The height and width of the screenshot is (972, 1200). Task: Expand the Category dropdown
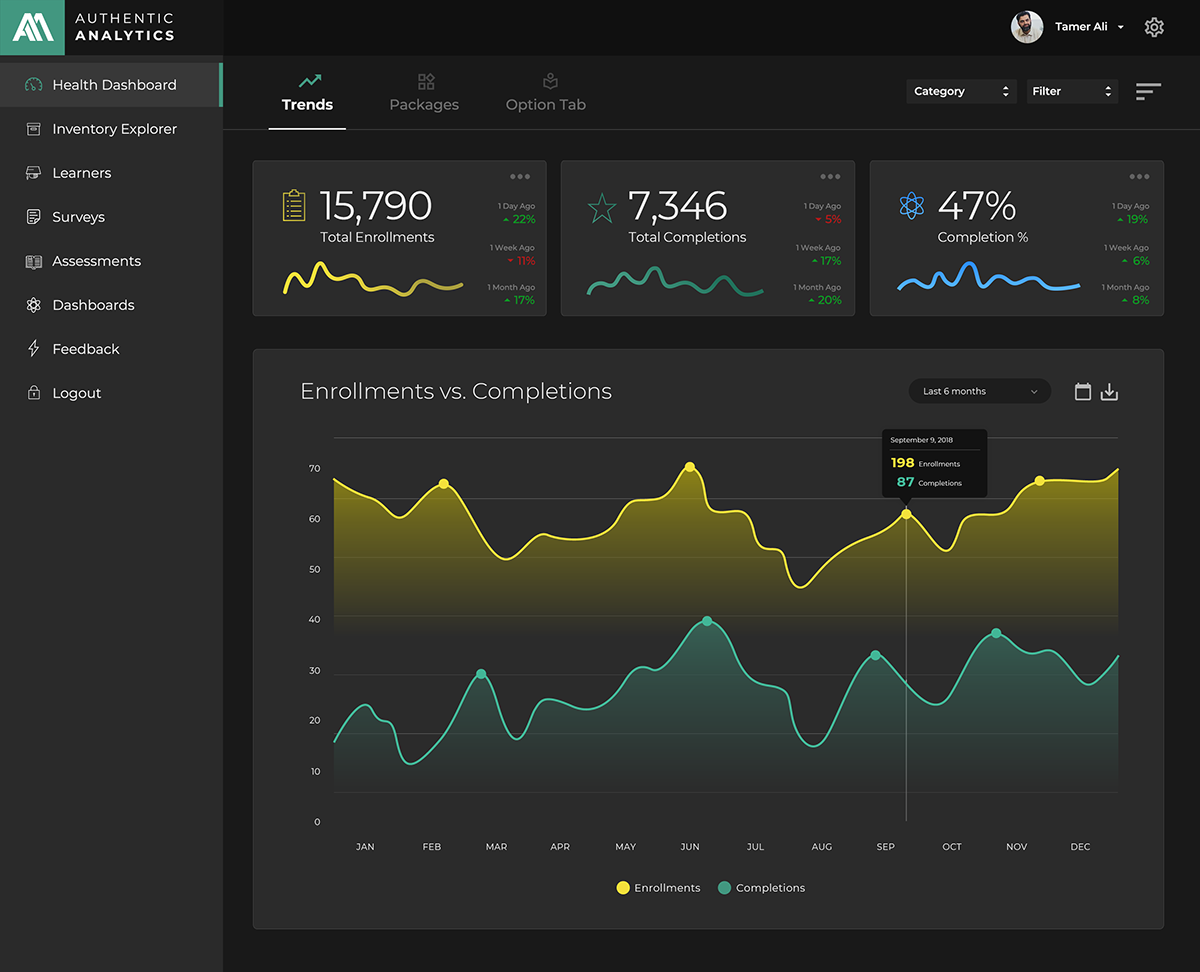(x=960, y=91)
